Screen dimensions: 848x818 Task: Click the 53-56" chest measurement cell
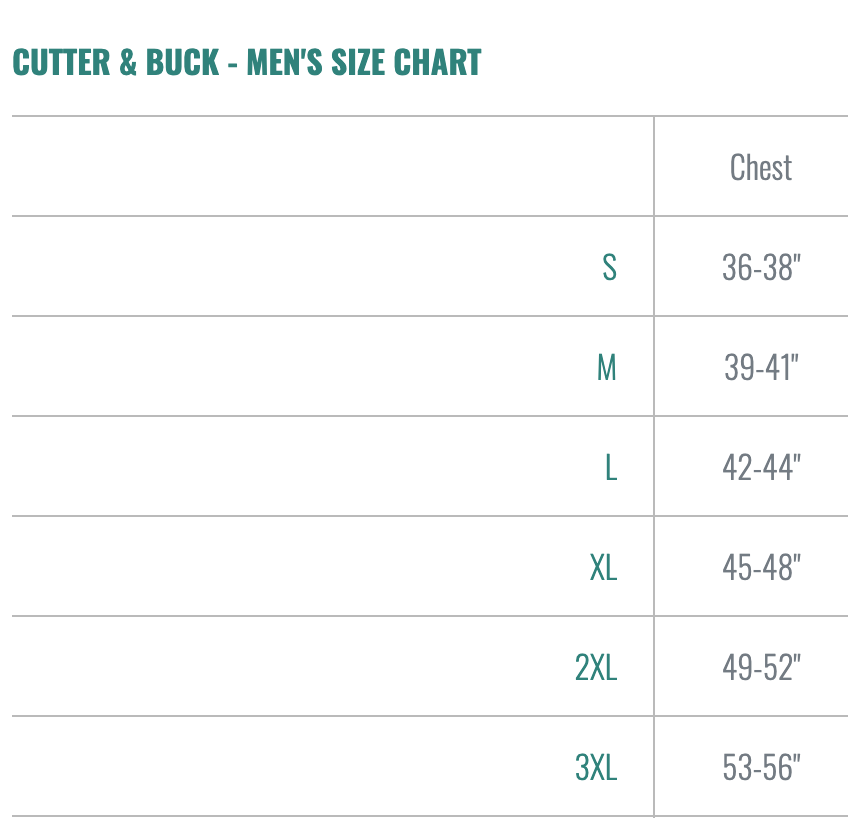point(761,767)
